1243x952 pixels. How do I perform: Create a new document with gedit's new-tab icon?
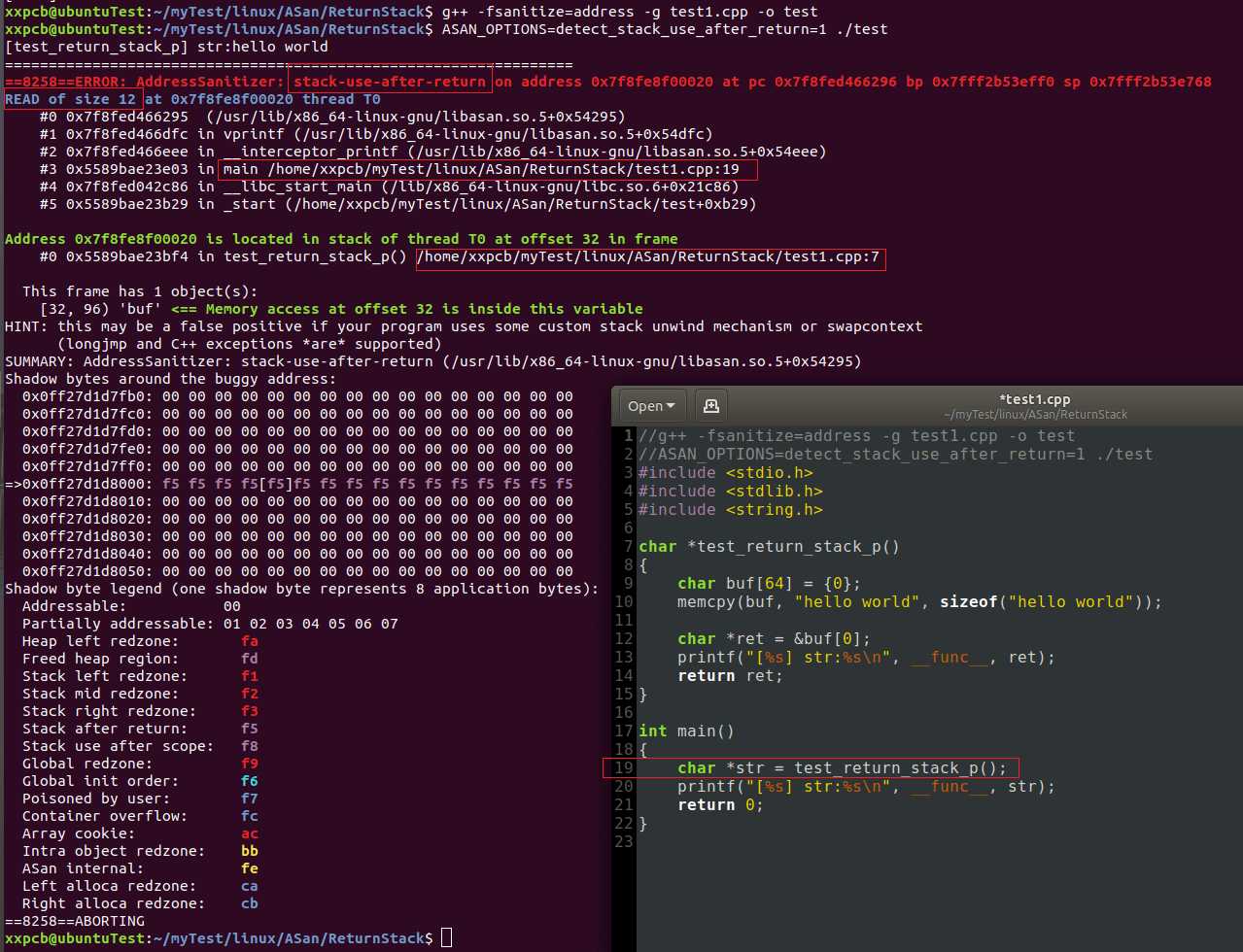pyautogui.click(x=710, y=406)
